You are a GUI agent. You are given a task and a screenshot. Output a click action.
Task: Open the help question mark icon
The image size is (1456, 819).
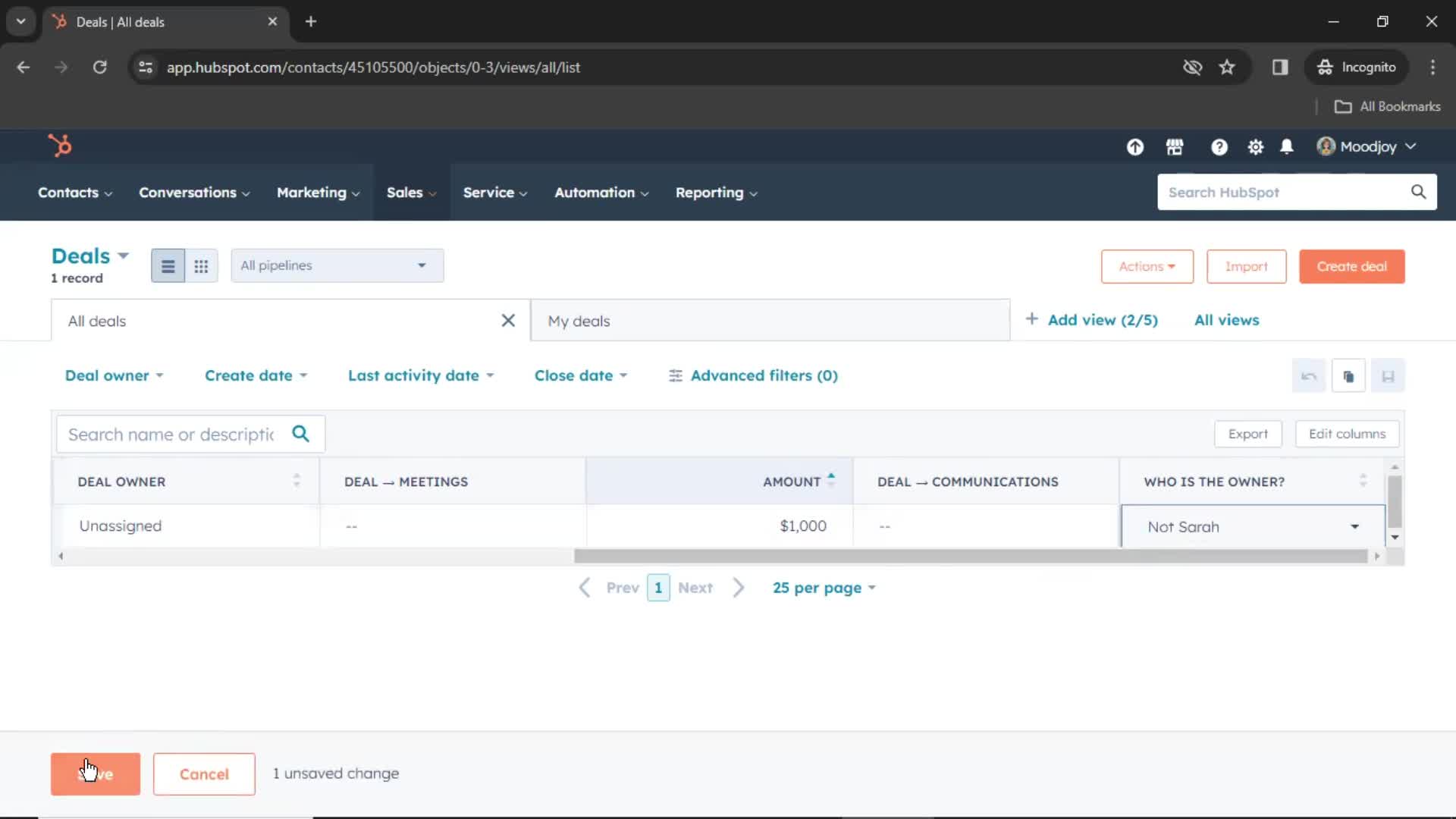coord(1219,147)
